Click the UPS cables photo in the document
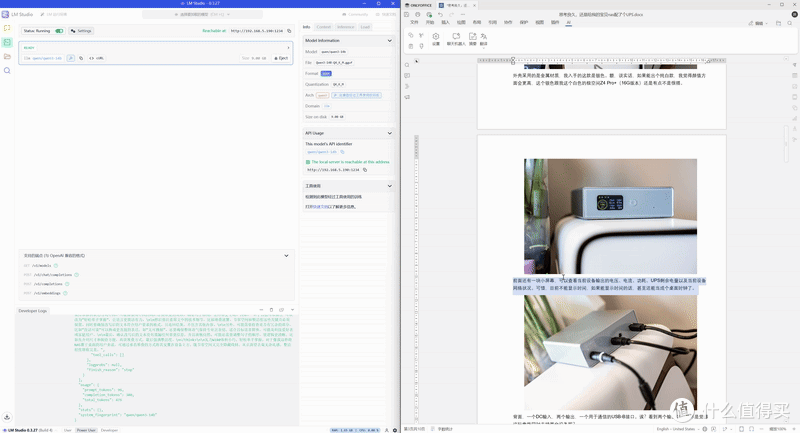The height and width of the screenshot is (433, 800). coord(610,352)
